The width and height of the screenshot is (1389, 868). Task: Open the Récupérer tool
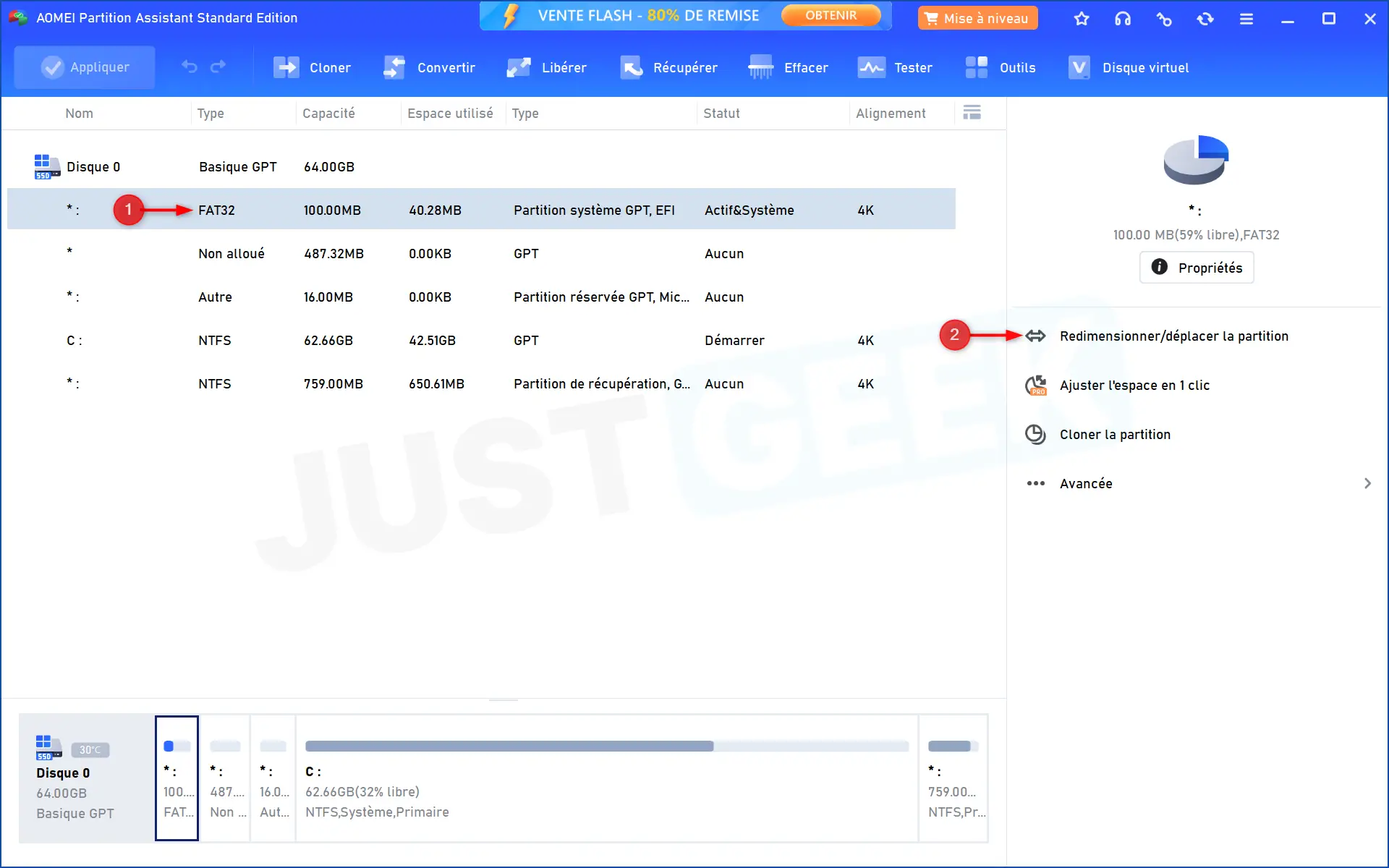[x=668, y=67]
